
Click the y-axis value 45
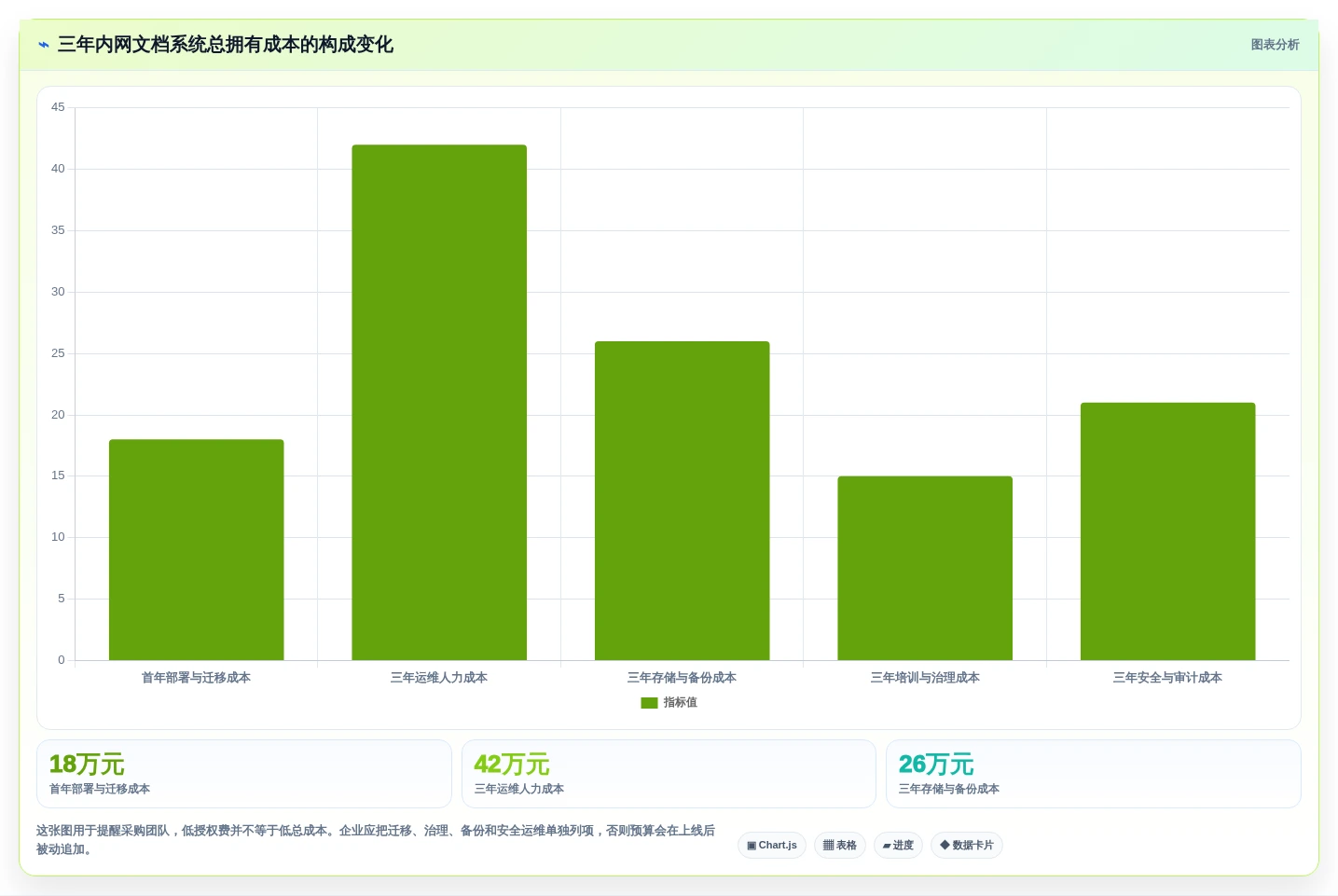tap(58, 107)
